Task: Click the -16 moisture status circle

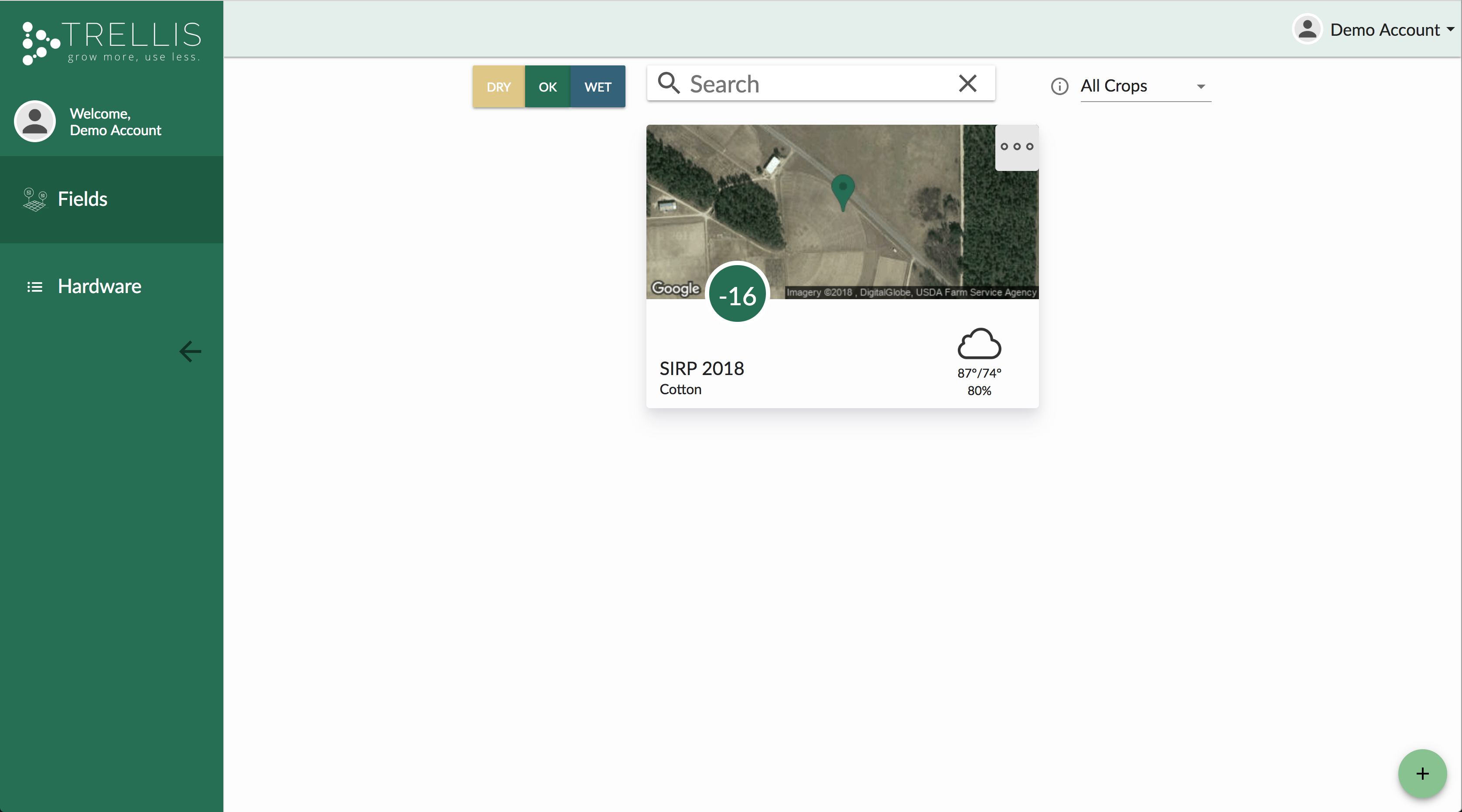Action: pyautogui.click(x=737, y=294)
